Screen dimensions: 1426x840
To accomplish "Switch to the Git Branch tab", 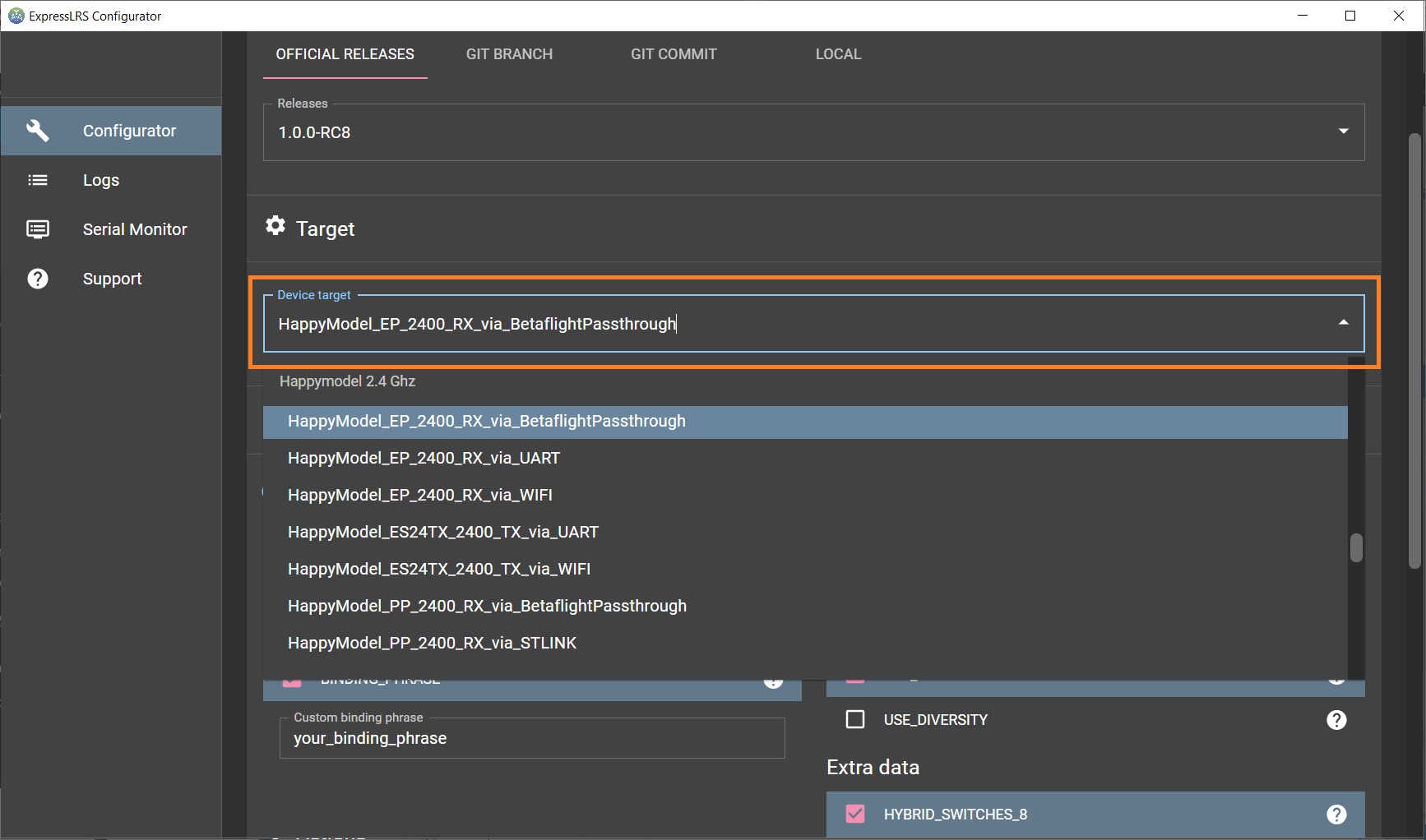I will 509,54.
